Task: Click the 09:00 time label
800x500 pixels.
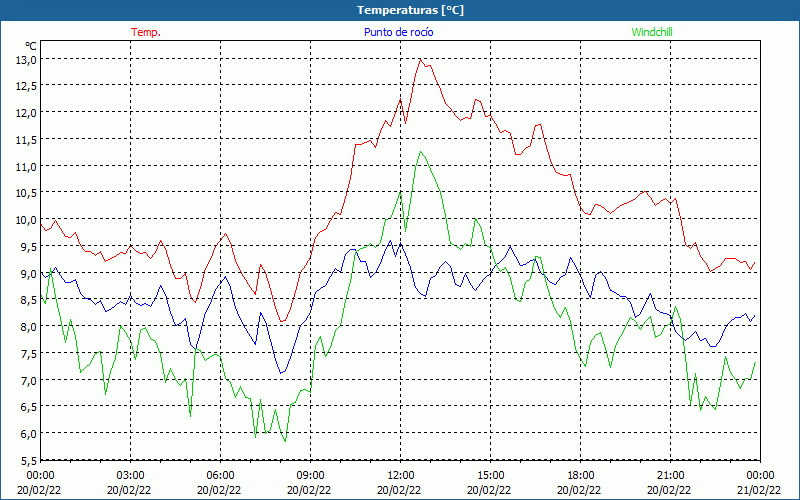Action: (310, 476)
